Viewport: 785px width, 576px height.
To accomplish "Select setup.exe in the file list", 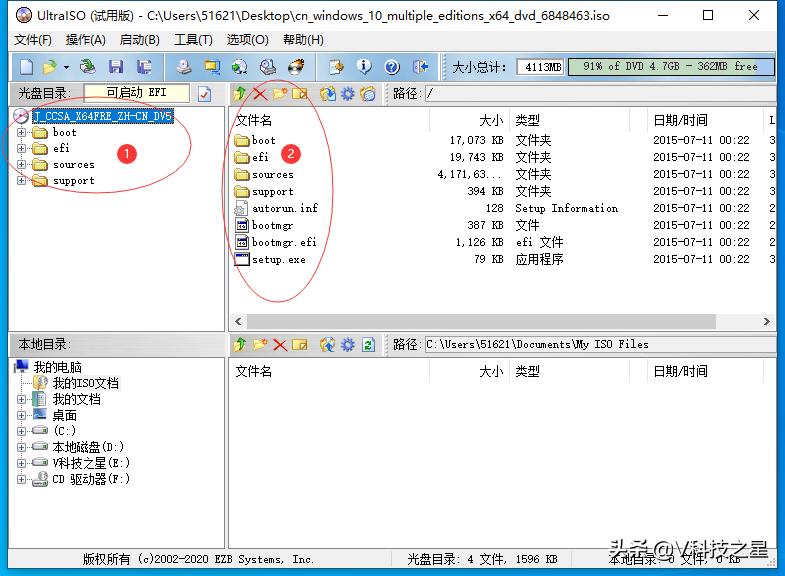I will click(278, 259).
